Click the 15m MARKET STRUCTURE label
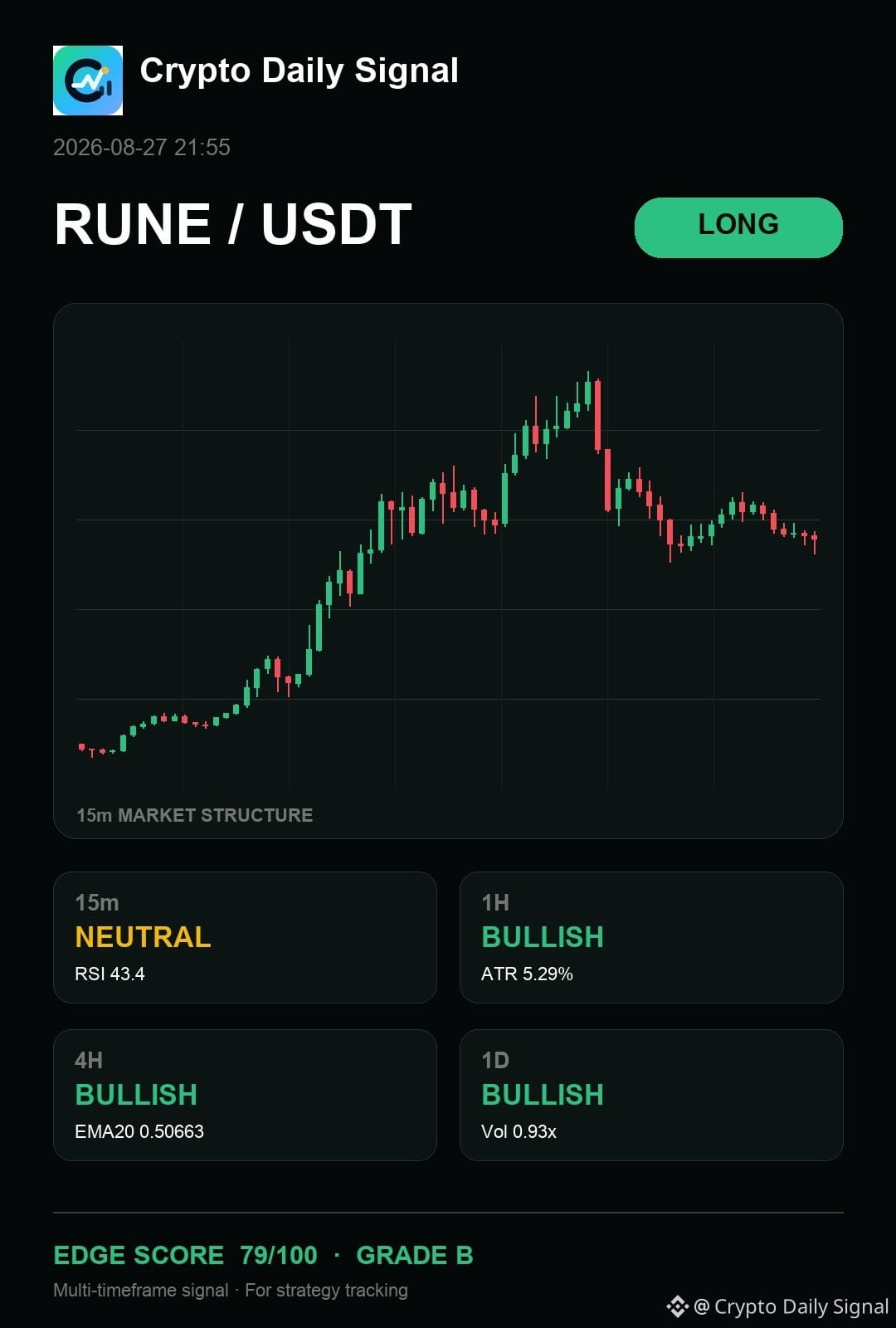Image resolution: width=896 pixels, height=1328 pixels. point(195,815)
